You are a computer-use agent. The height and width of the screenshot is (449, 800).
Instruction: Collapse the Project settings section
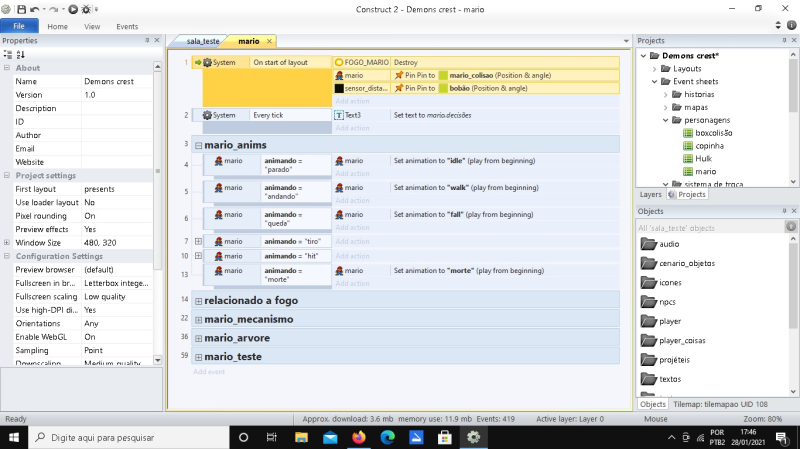(x=7, y=175)
